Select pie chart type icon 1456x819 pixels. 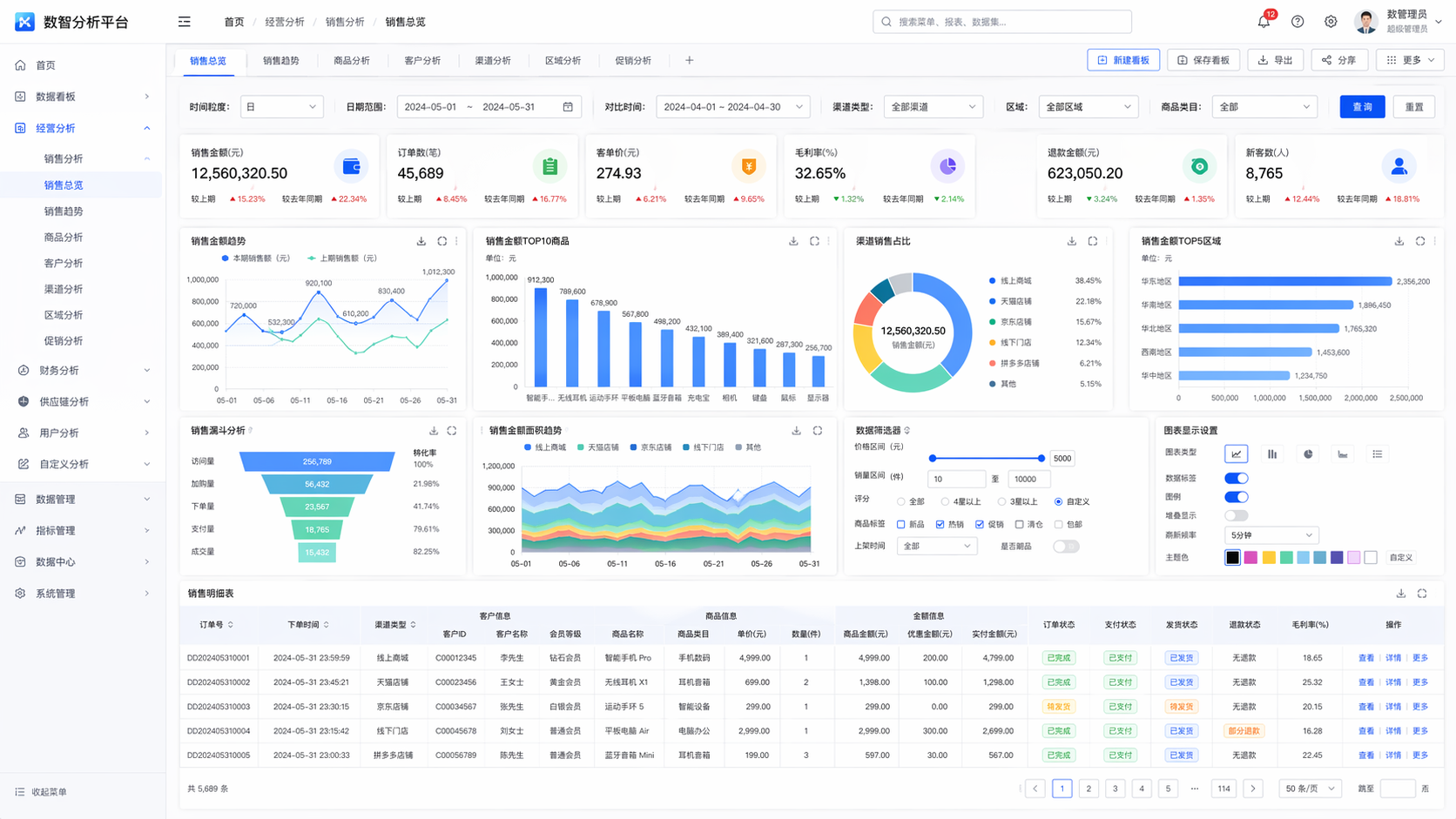pos(1308,454)
